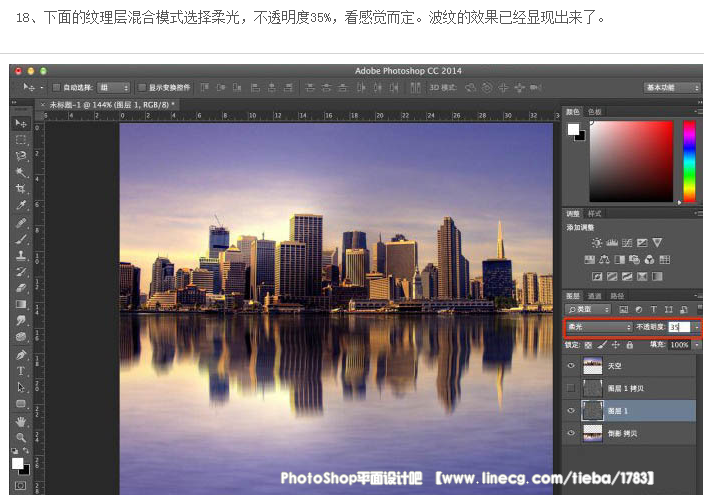The width and height of the screenshot is (704, 495).
Task: Pick a color in the color field
Action: click(x=631, y=161)
